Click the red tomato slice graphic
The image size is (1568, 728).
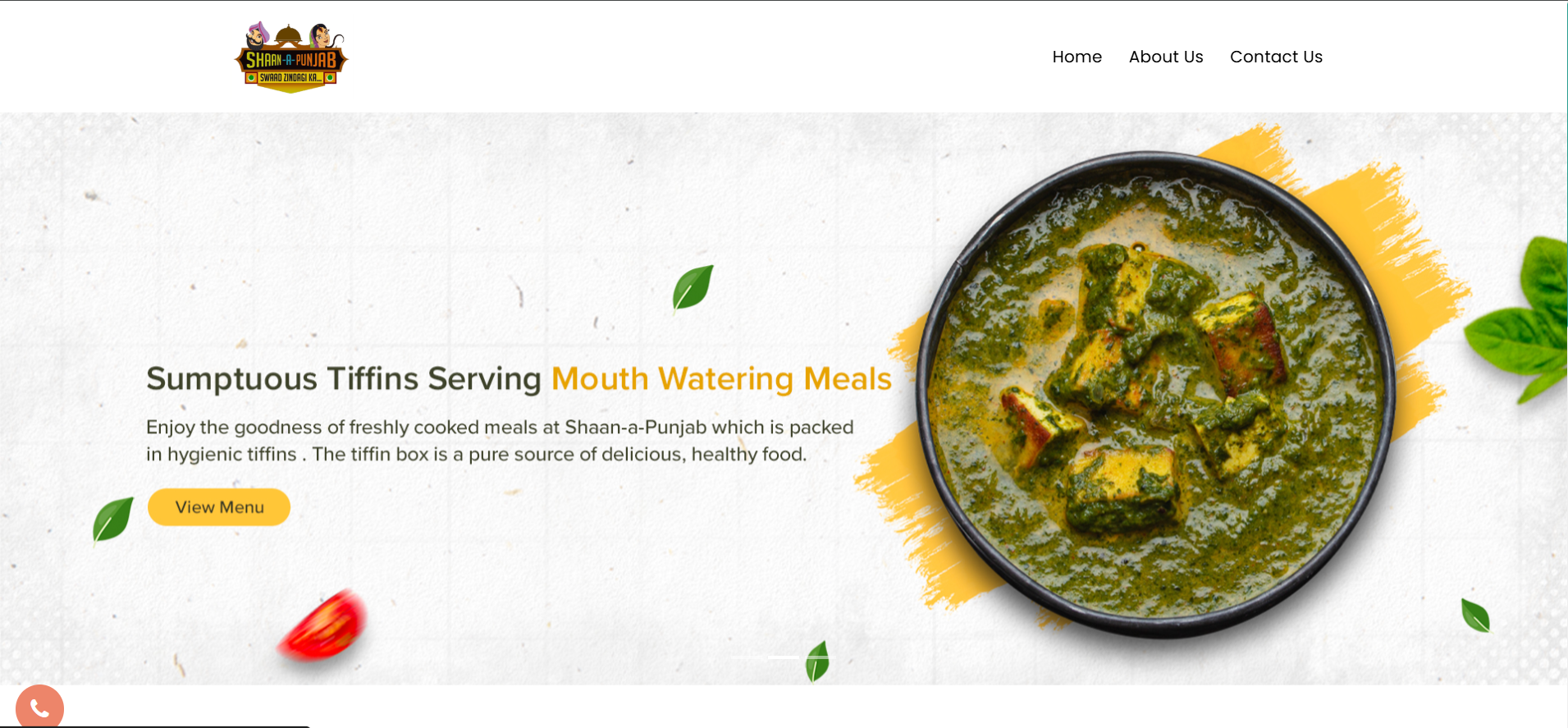pos(322,625)
